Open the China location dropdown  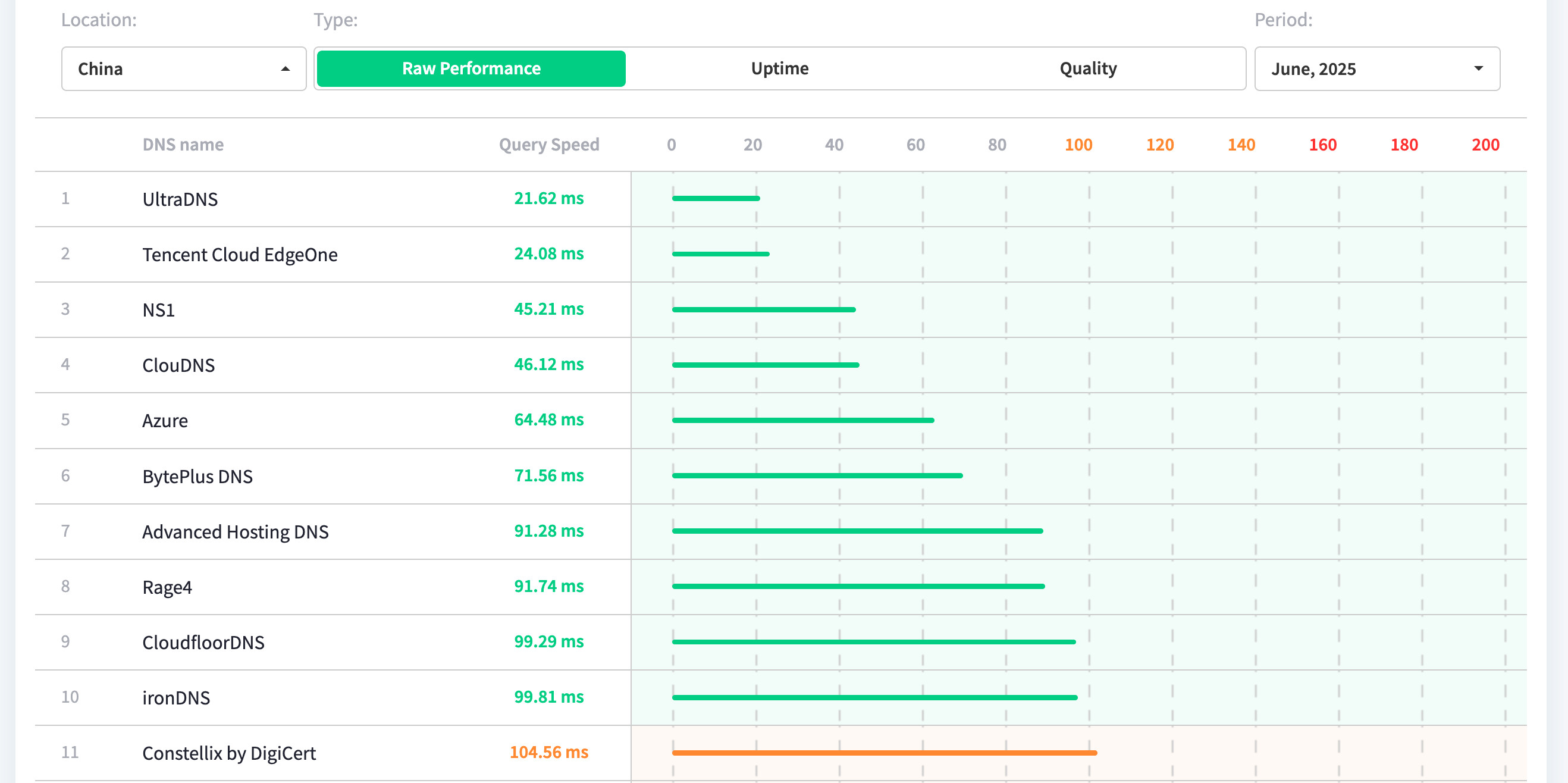coord(183,69)
